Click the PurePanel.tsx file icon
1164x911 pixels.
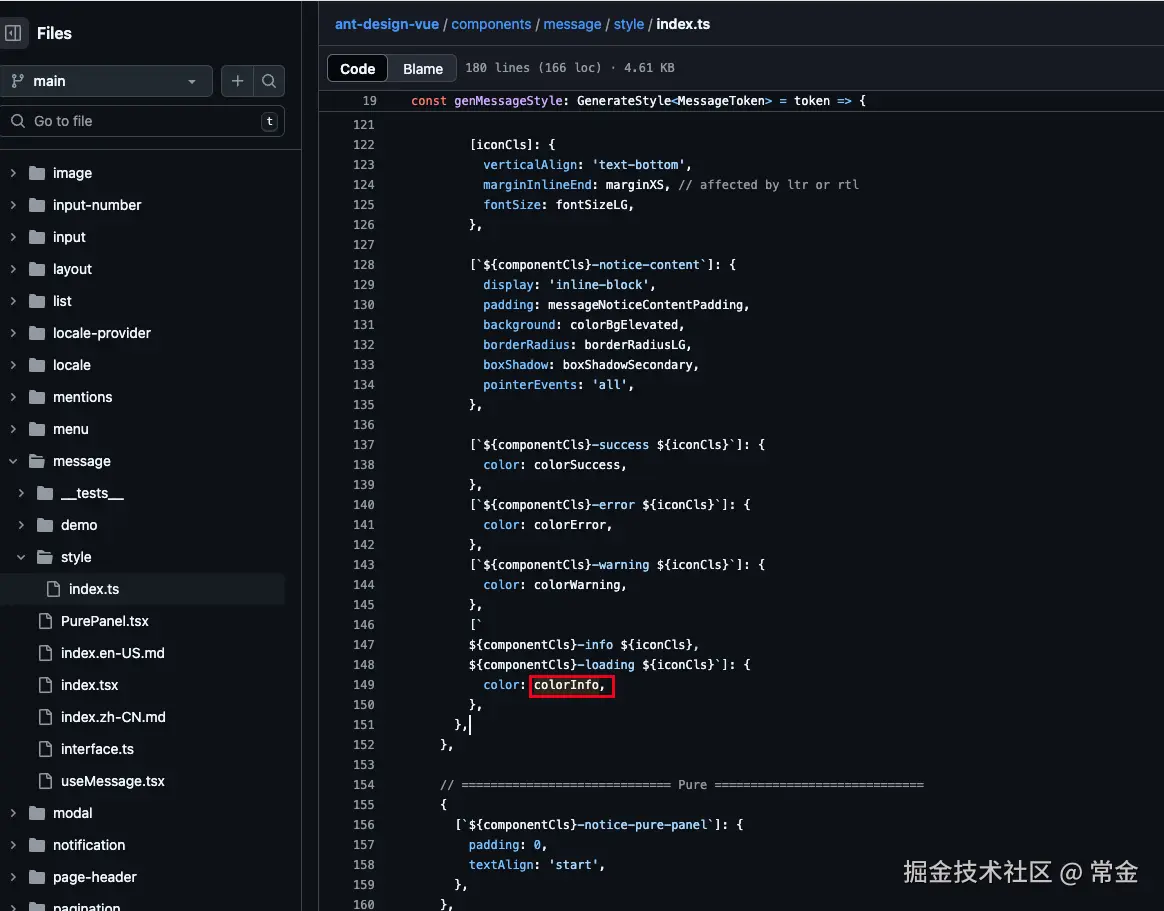[45, 621]
